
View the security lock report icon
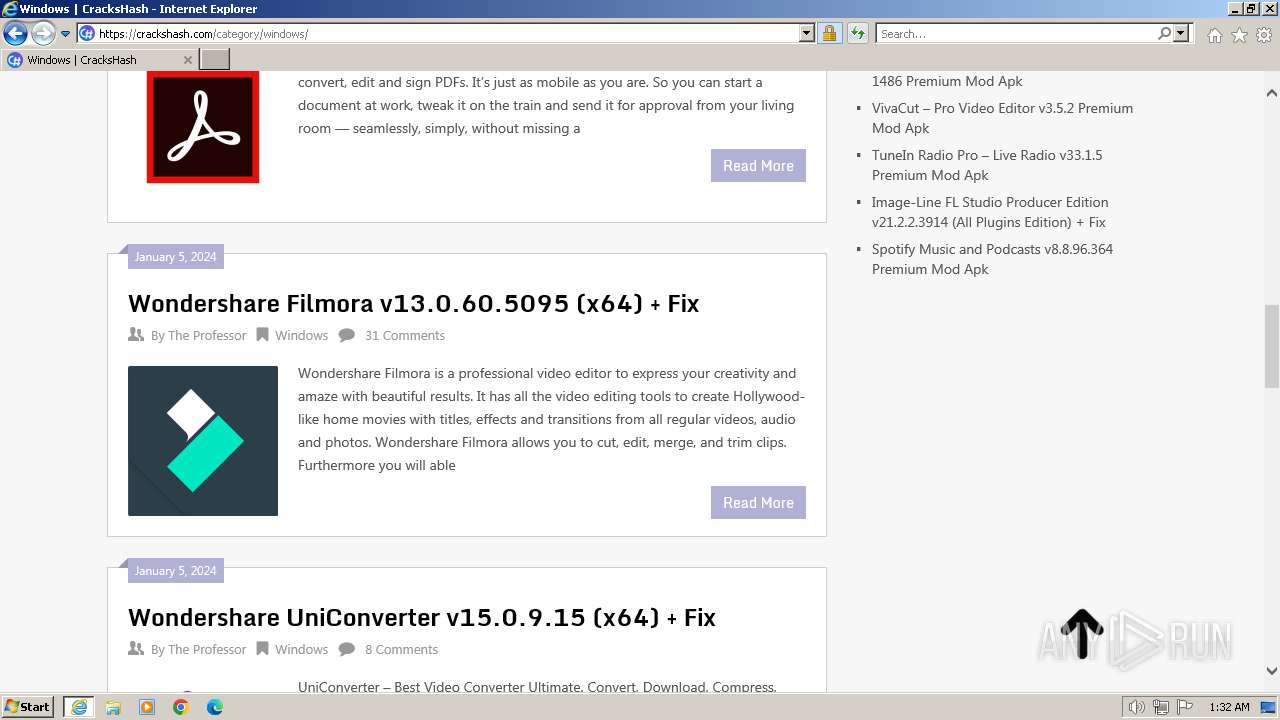pos(829,33)
